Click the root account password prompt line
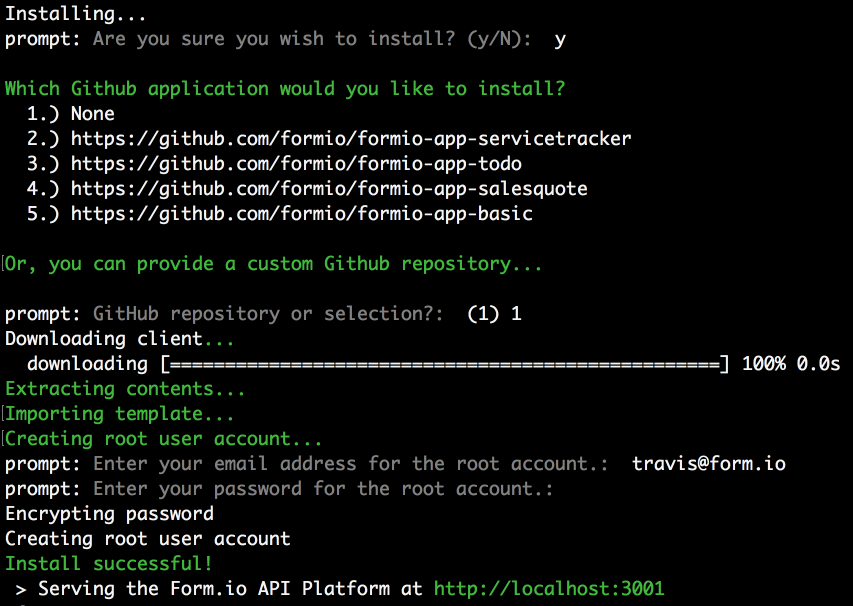 (279, 489)
